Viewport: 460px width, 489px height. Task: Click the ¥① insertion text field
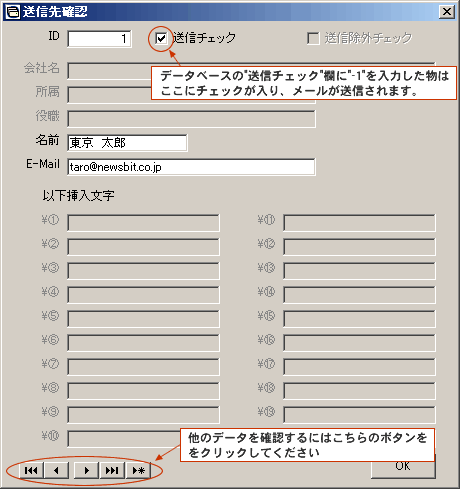click(x=143, y=223)
